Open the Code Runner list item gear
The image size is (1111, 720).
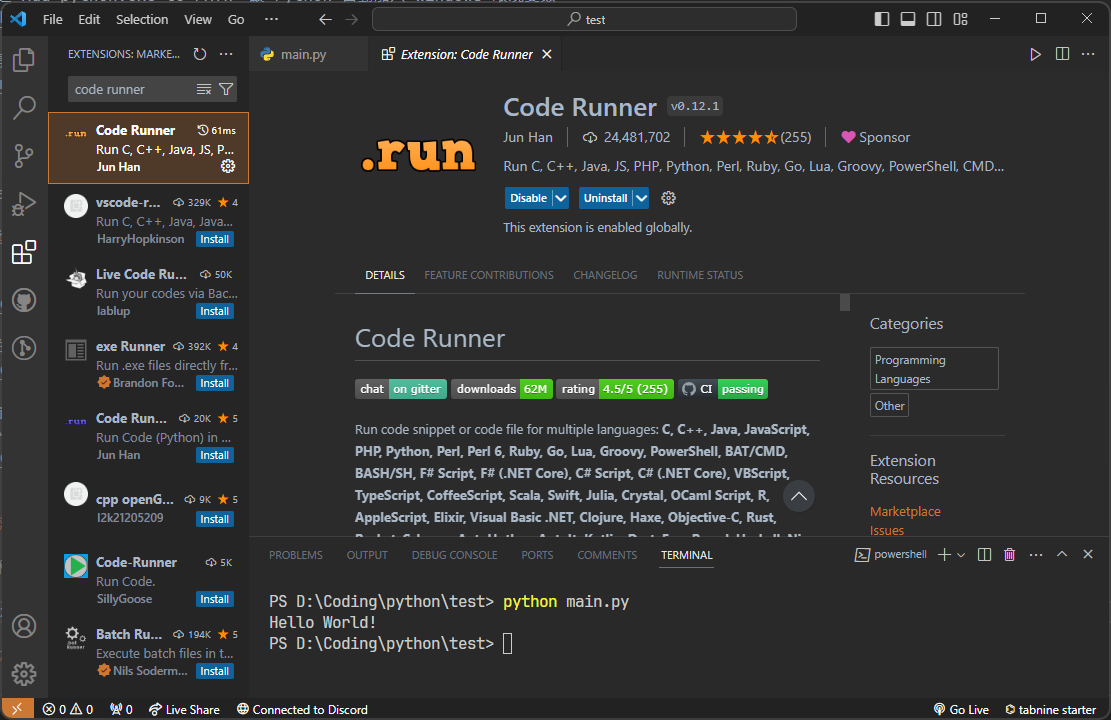227,166
